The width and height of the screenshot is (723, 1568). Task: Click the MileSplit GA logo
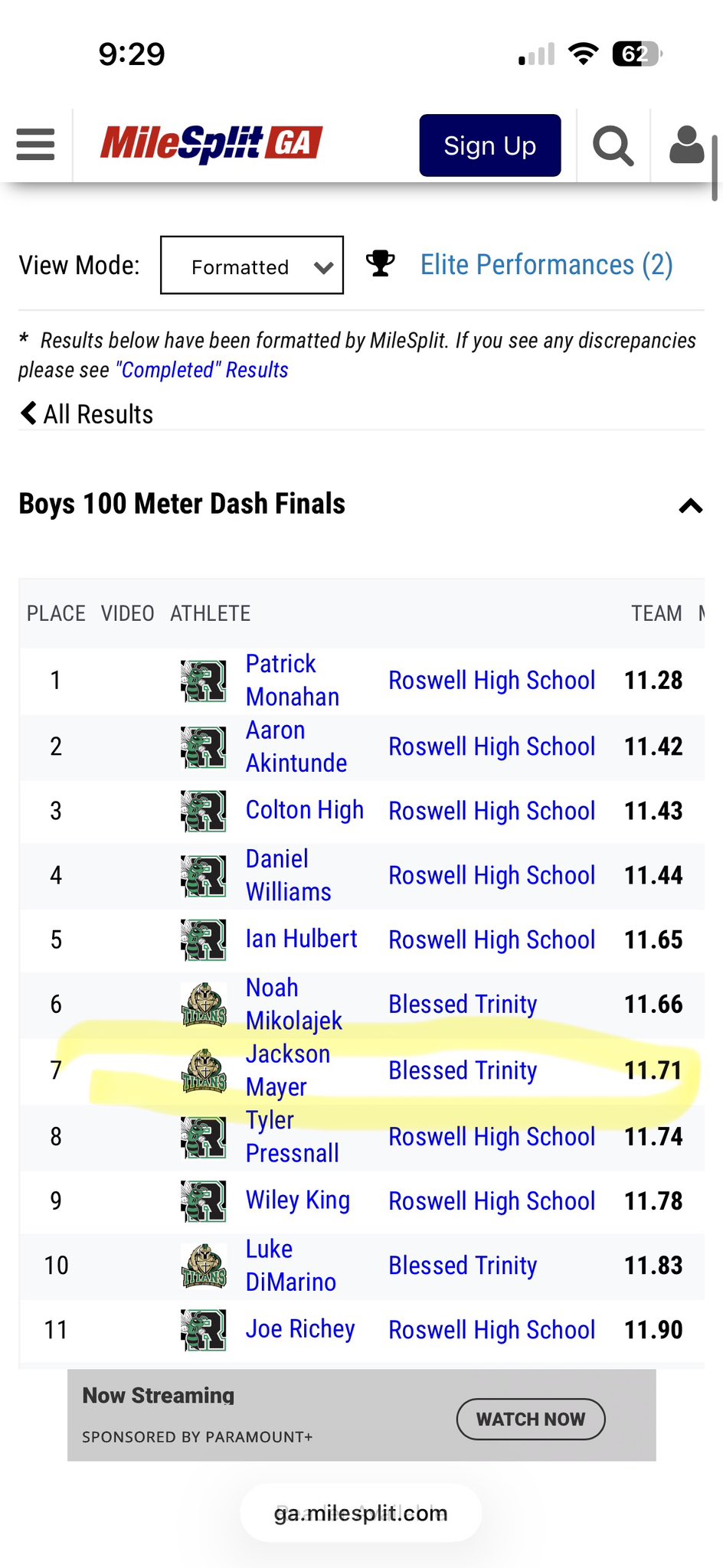211,144
